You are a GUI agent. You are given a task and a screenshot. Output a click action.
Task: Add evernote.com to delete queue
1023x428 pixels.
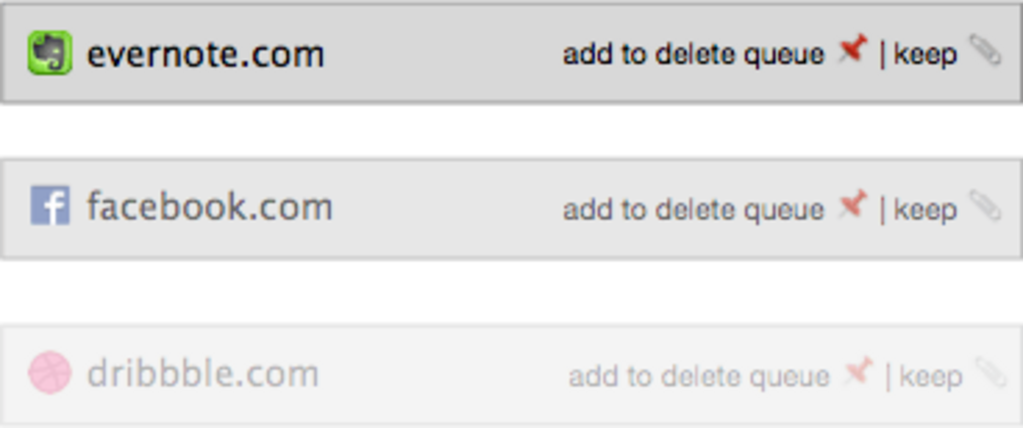[x=694, y=54]
